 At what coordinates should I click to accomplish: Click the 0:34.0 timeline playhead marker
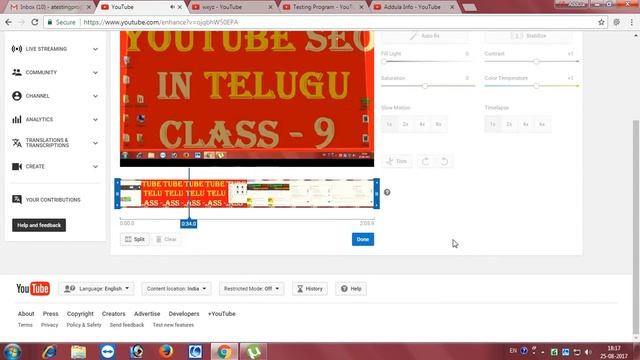(189, 224)
